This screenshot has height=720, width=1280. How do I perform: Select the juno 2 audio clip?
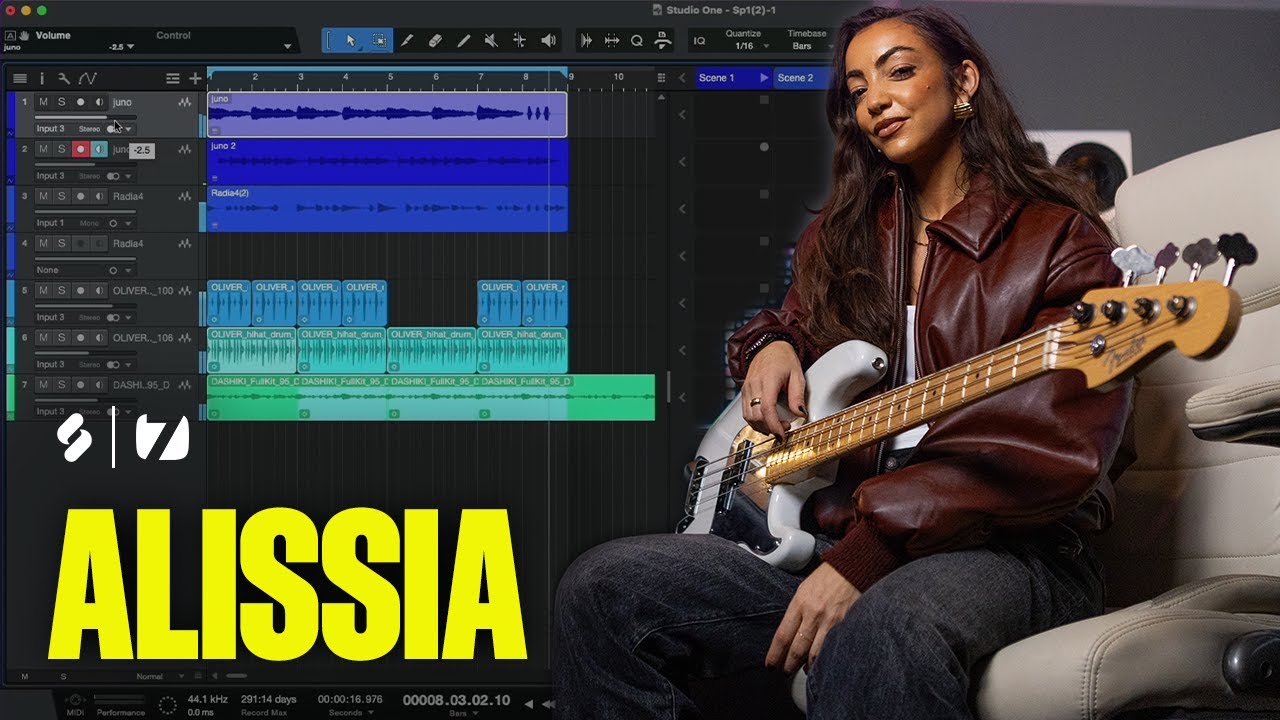[387, 162]
